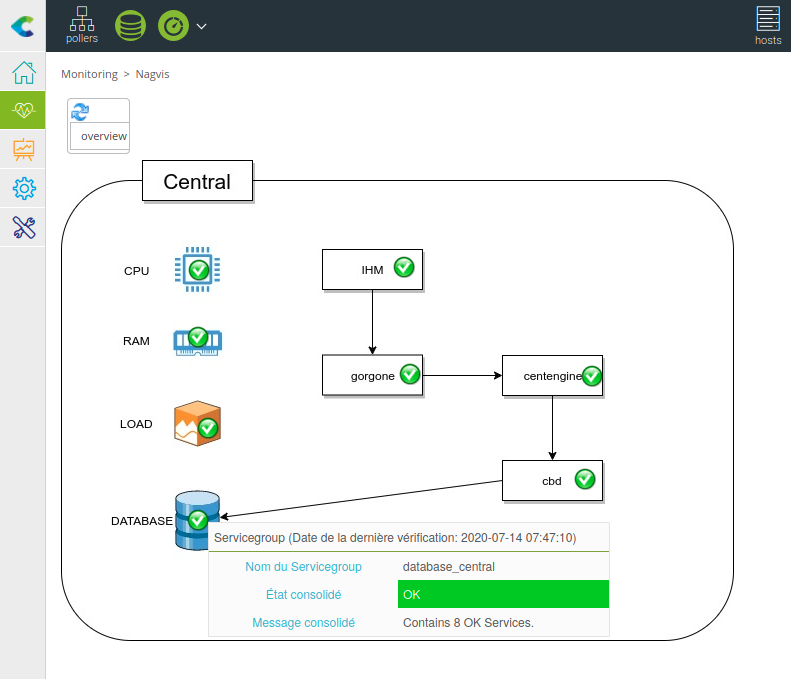Open the hosts status panel
This screenshot has height=679, width=791.
click(x=768, y=26)
